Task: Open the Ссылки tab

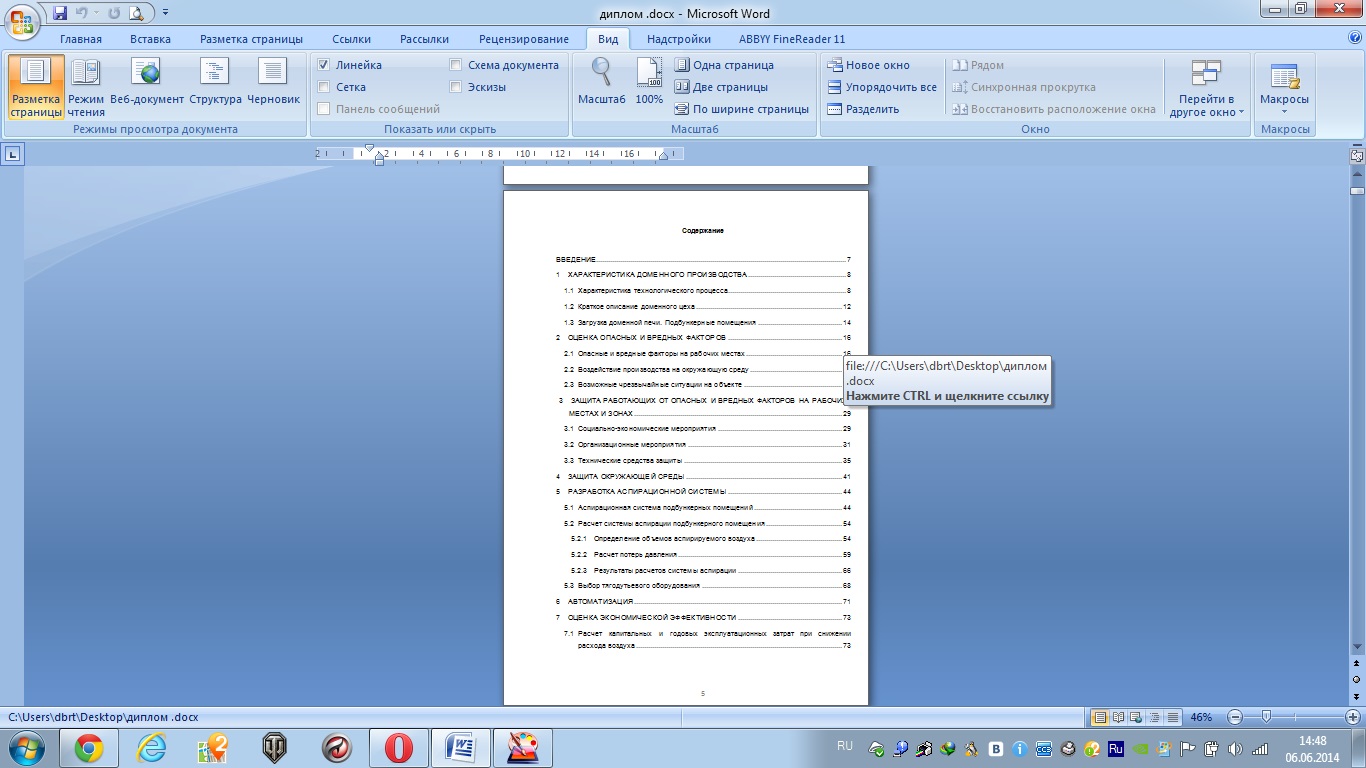Action: (352, 39)
